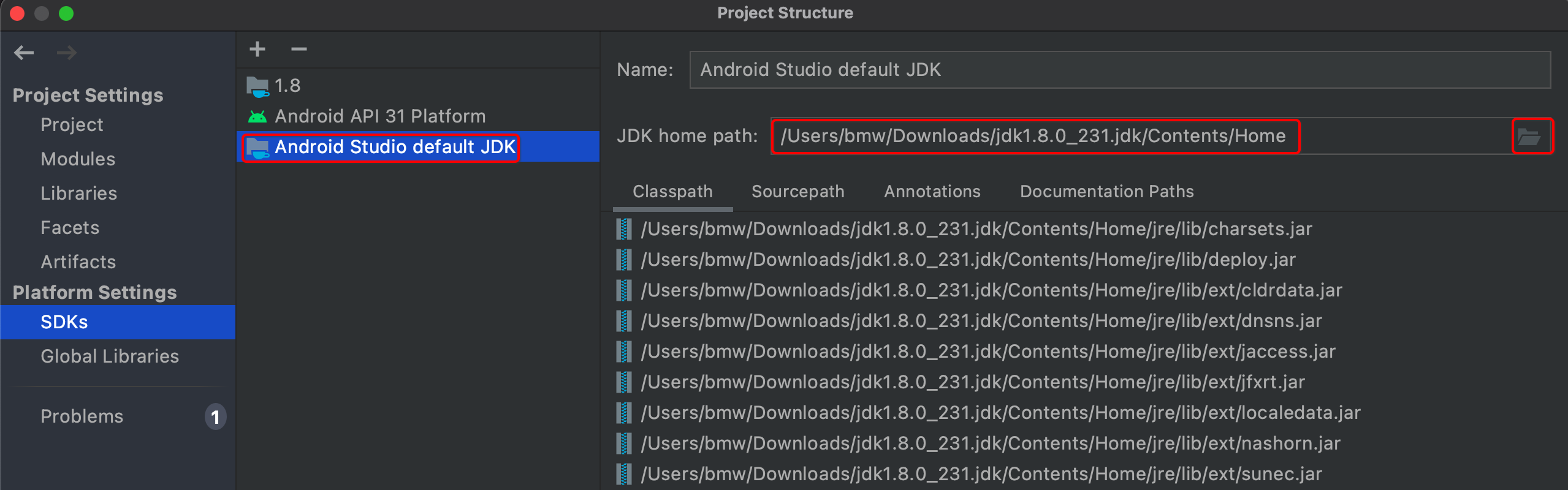
Task: Click the jar icon beside cldrdata.jar
Action: tap(623, 290)
